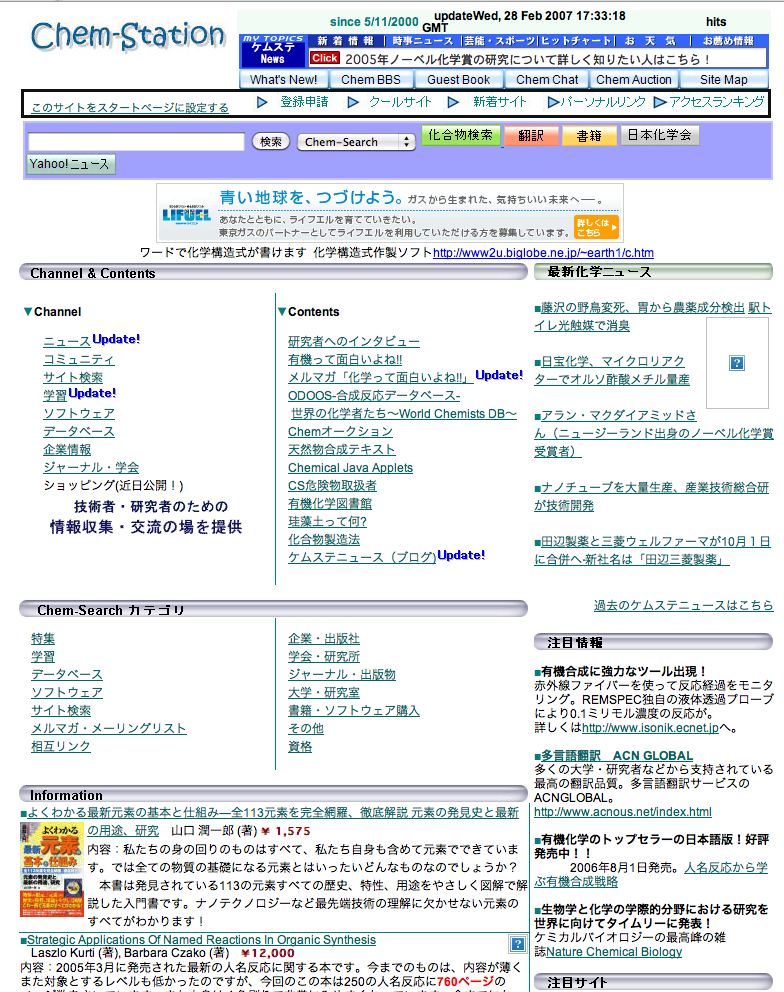This screenshot has height=992, width=784.
Task: Click the orange 翻訳 button
Action: coord(531,135)
